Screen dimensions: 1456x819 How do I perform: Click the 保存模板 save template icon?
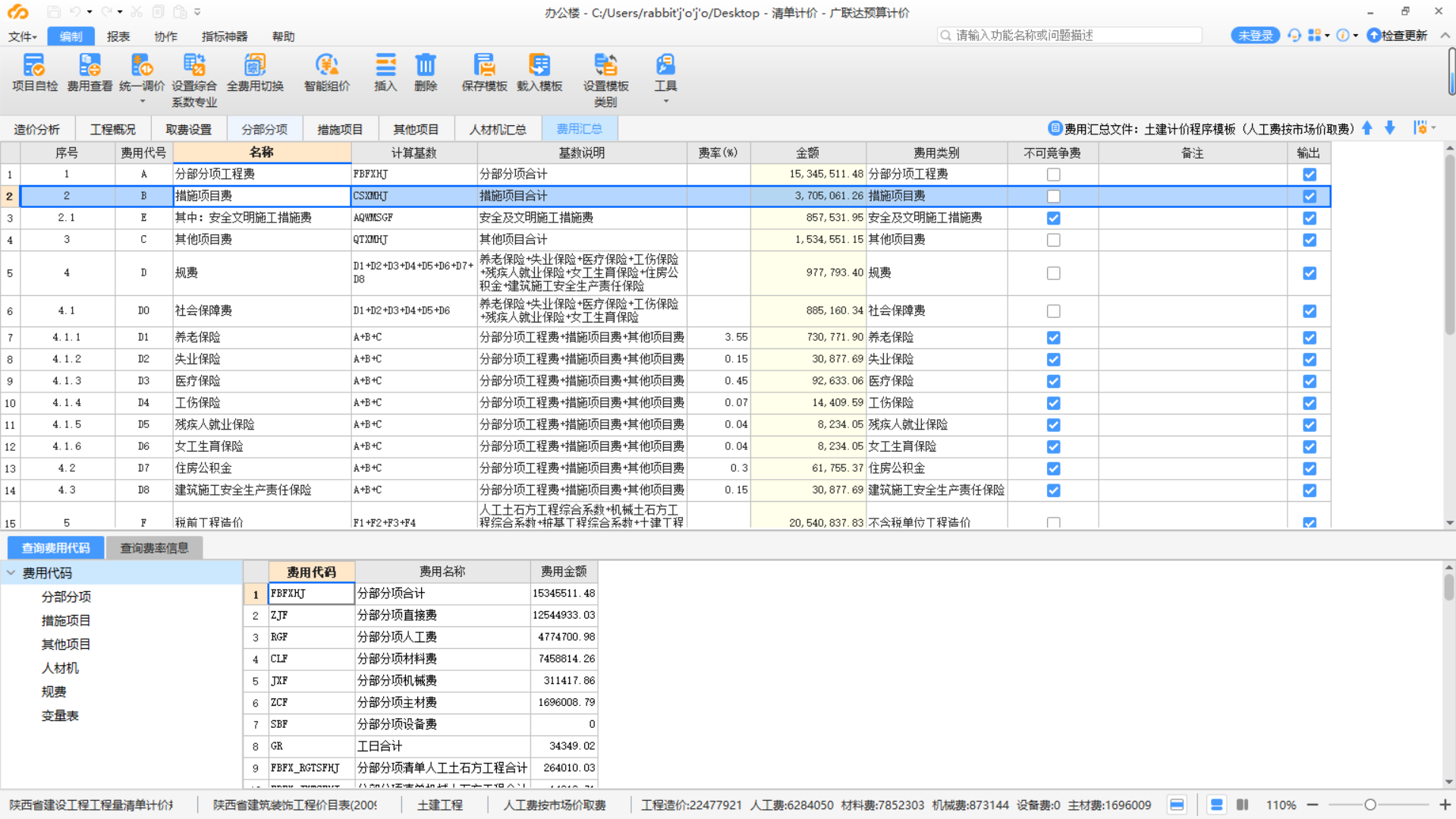tap(484, 73)
